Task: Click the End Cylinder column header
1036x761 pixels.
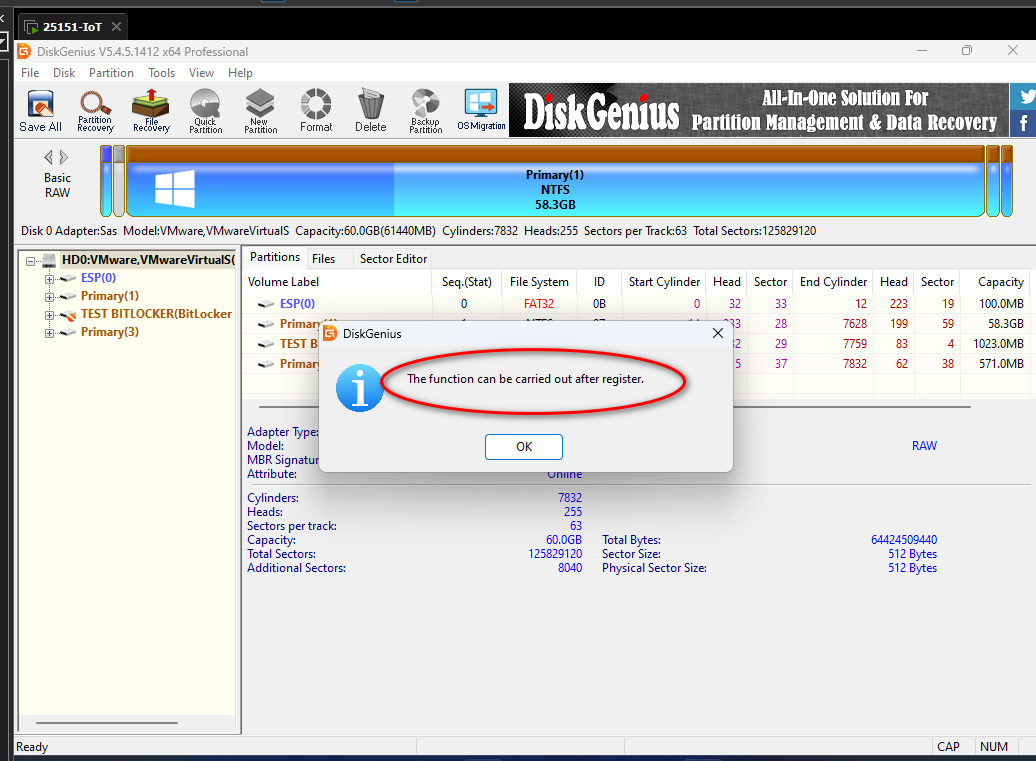Action: pyautogui.click(x=833, y=282)
